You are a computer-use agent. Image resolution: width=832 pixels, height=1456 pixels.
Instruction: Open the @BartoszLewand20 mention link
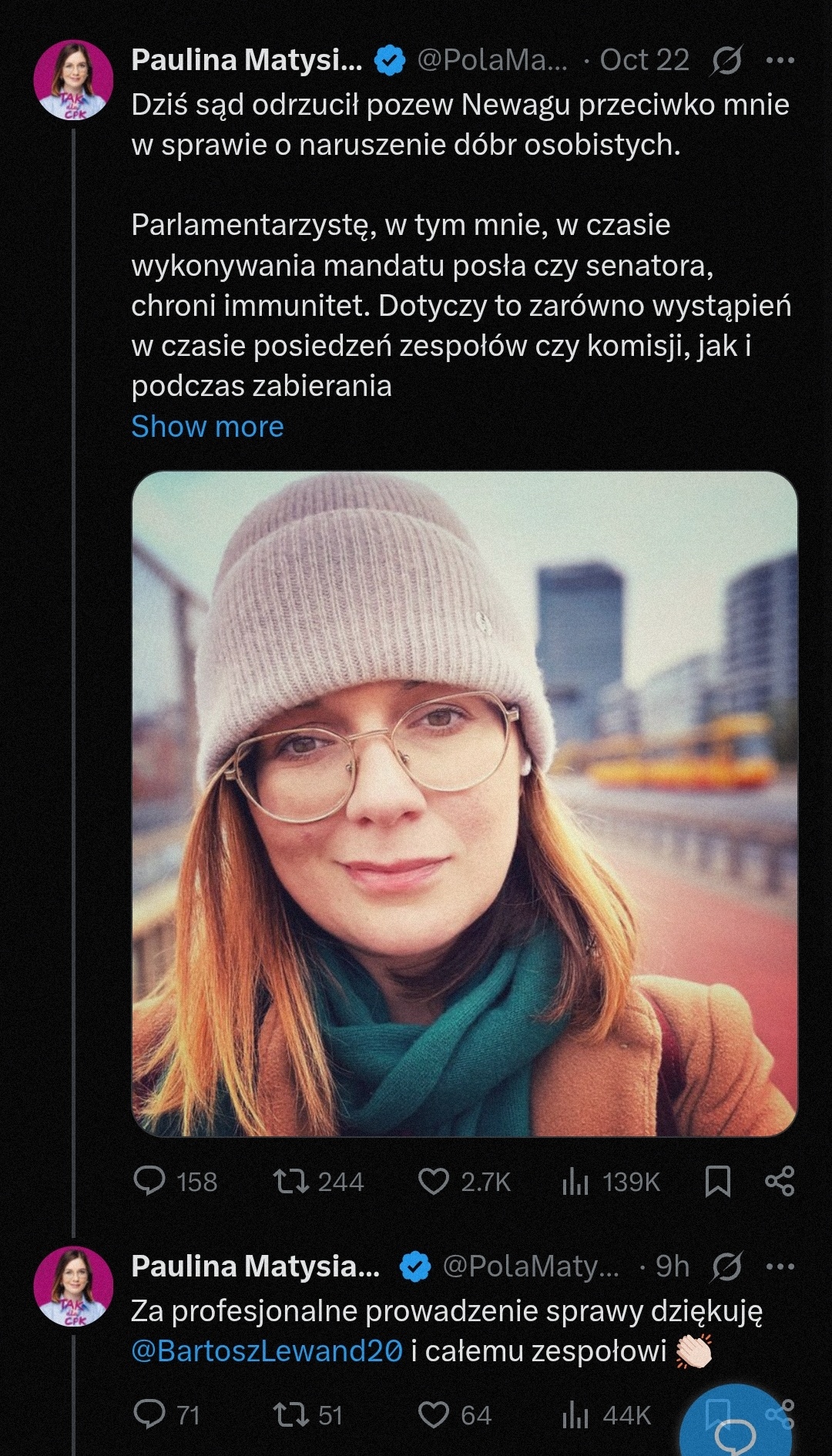coord(267,1350)
